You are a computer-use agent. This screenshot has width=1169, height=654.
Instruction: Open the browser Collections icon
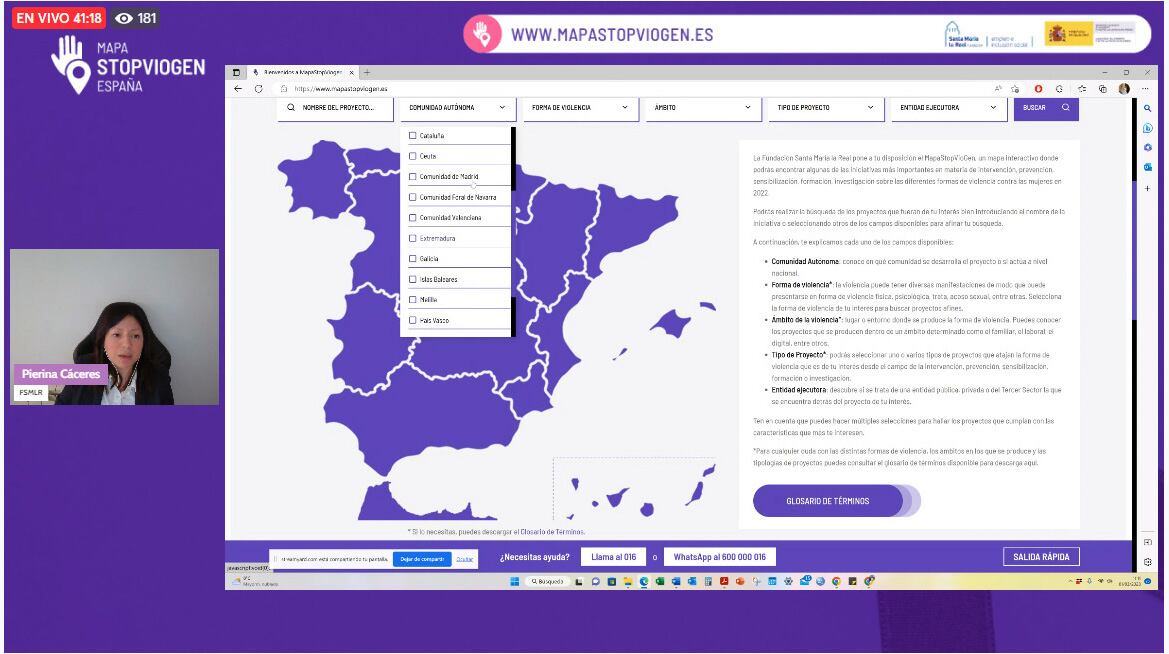(1103, 89)
